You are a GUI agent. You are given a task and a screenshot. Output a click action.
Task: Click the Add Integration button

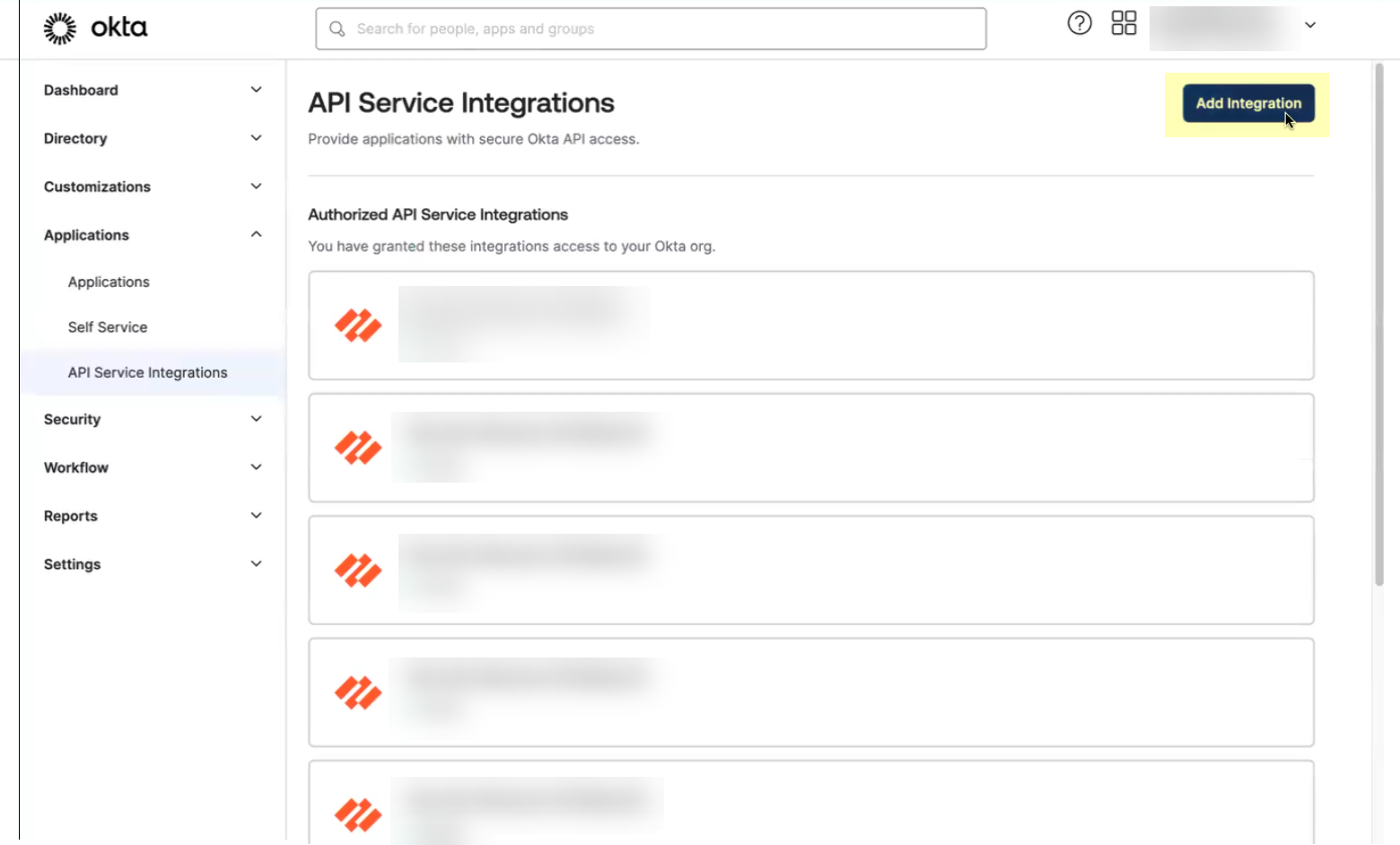pos(1247,102)
